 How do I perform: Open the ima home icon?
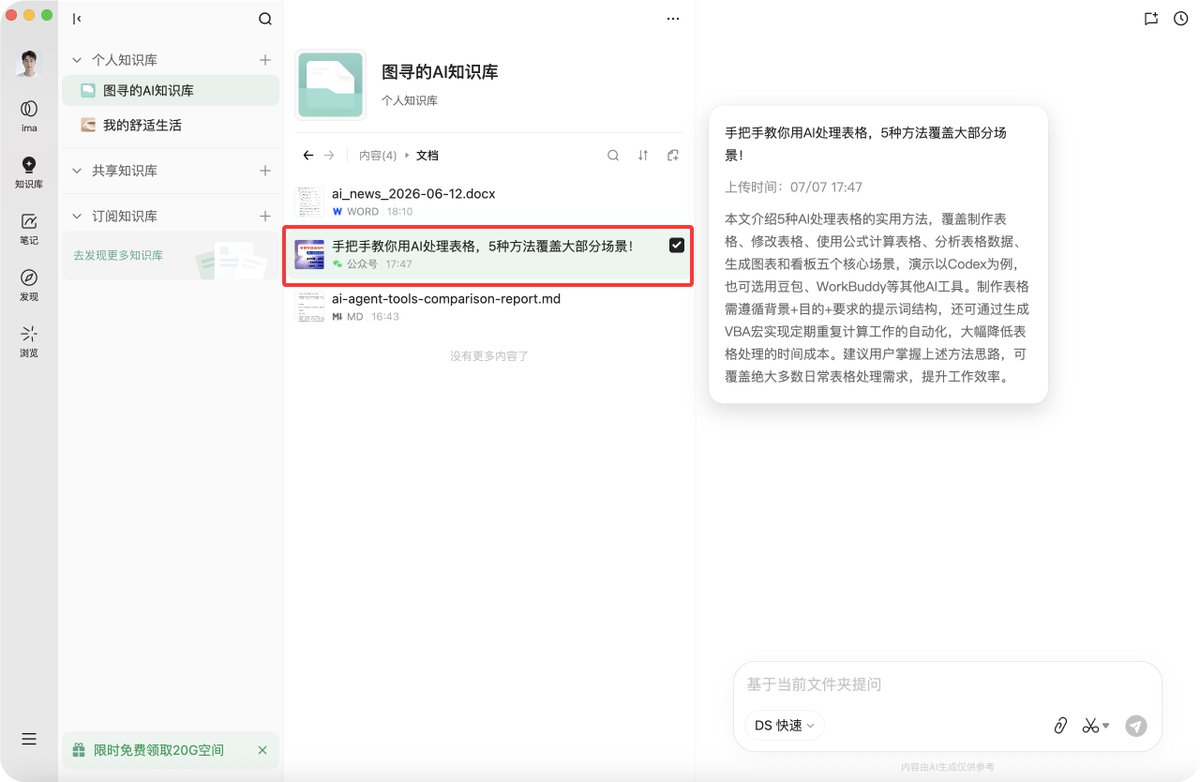pos(28,114)
